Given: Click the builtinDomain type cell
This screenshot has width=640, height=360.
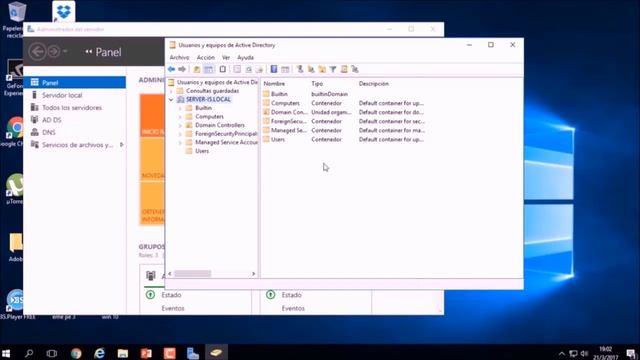Looking at the screenshot, I should coord(329,94).
